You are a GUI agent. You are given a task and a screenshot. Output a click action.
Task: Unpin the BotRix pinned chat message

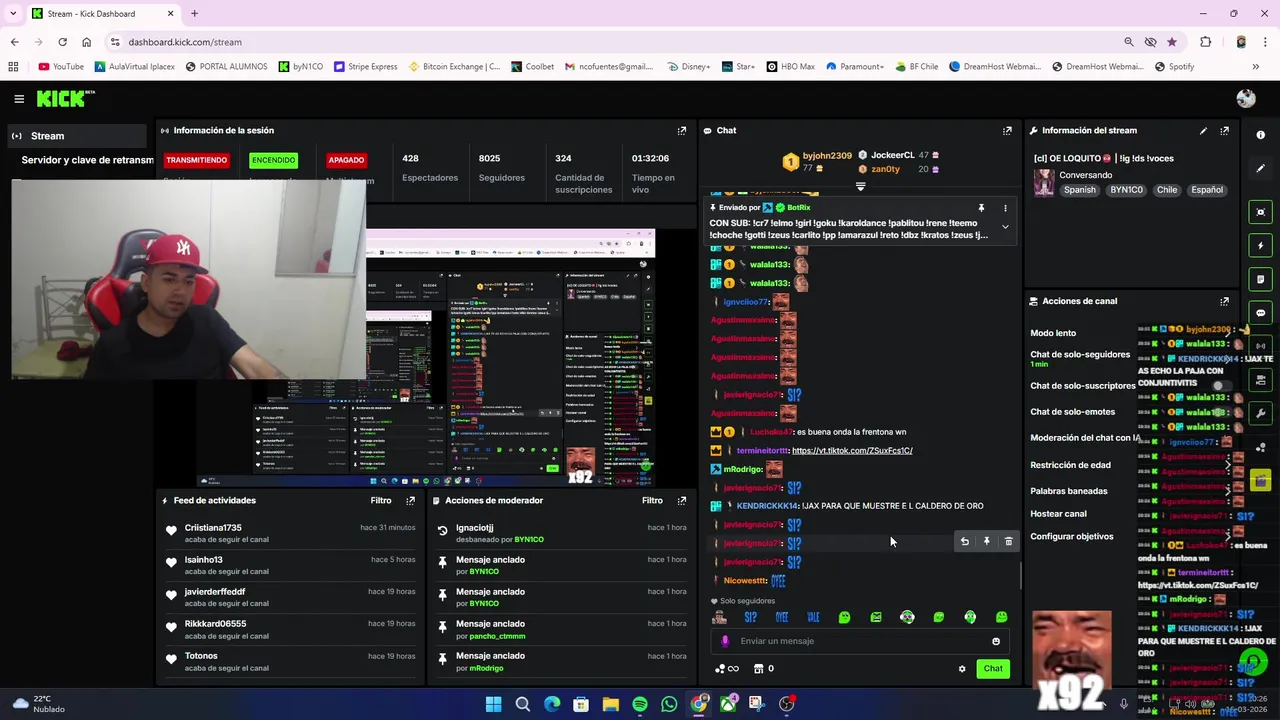click(981, 208)
